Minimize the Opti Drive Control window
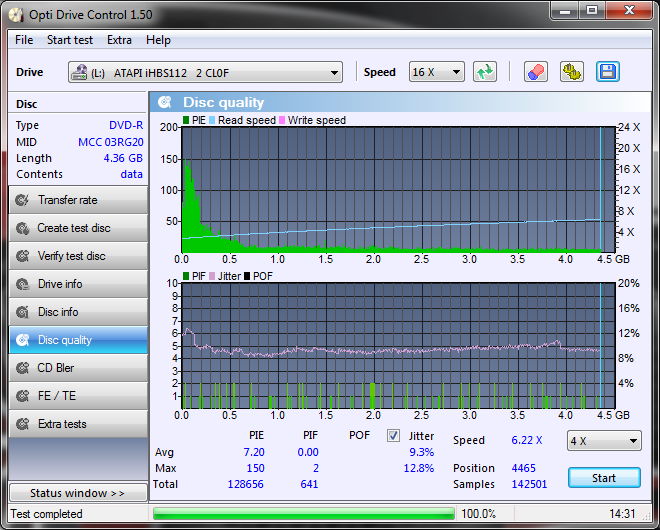Viewport: 660px width, 530px height. 564,11
